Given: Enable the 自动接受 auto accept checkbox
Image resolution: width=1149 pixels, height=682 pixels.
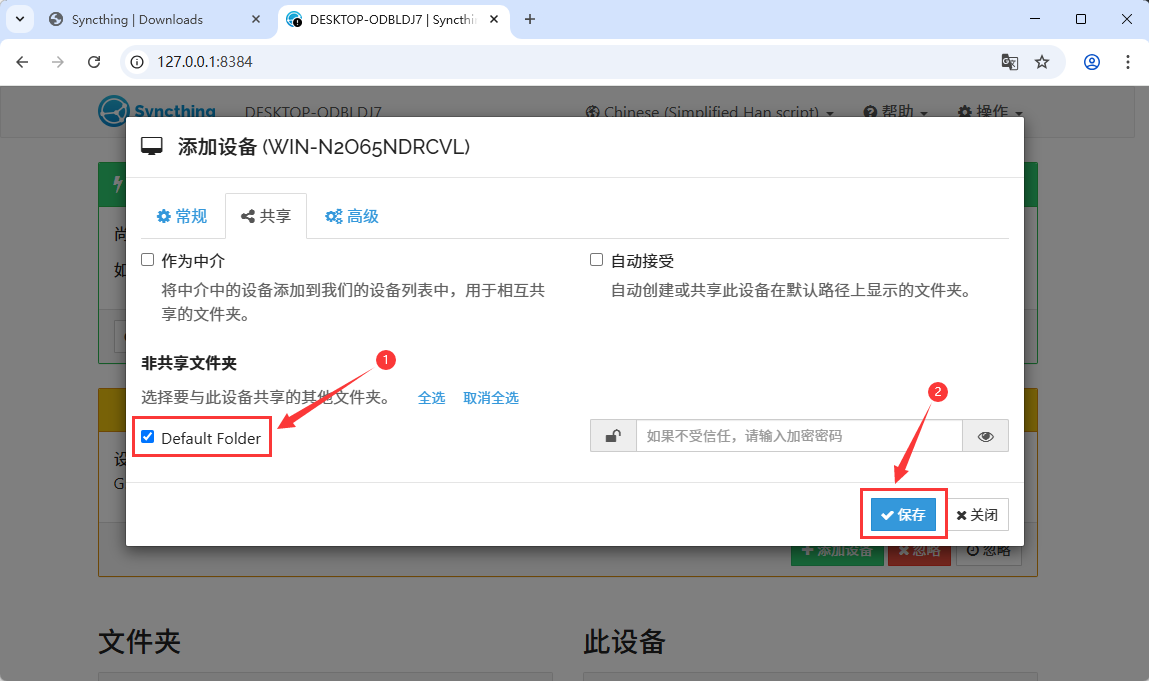Looking at the screenshot, I should tap(596, 259).
